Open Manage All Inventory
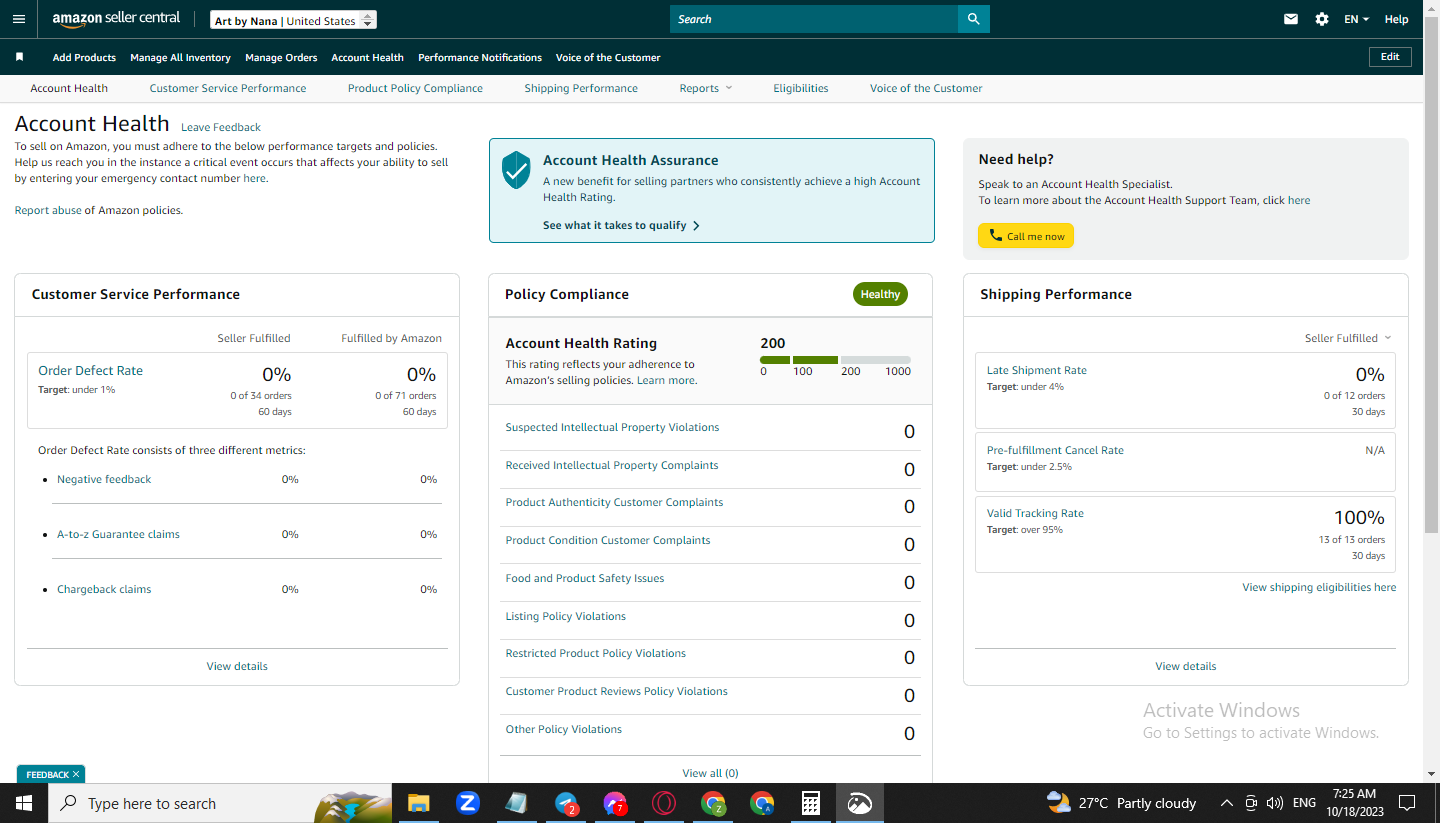Viewport: 1440px width, 823px height. 180,57
